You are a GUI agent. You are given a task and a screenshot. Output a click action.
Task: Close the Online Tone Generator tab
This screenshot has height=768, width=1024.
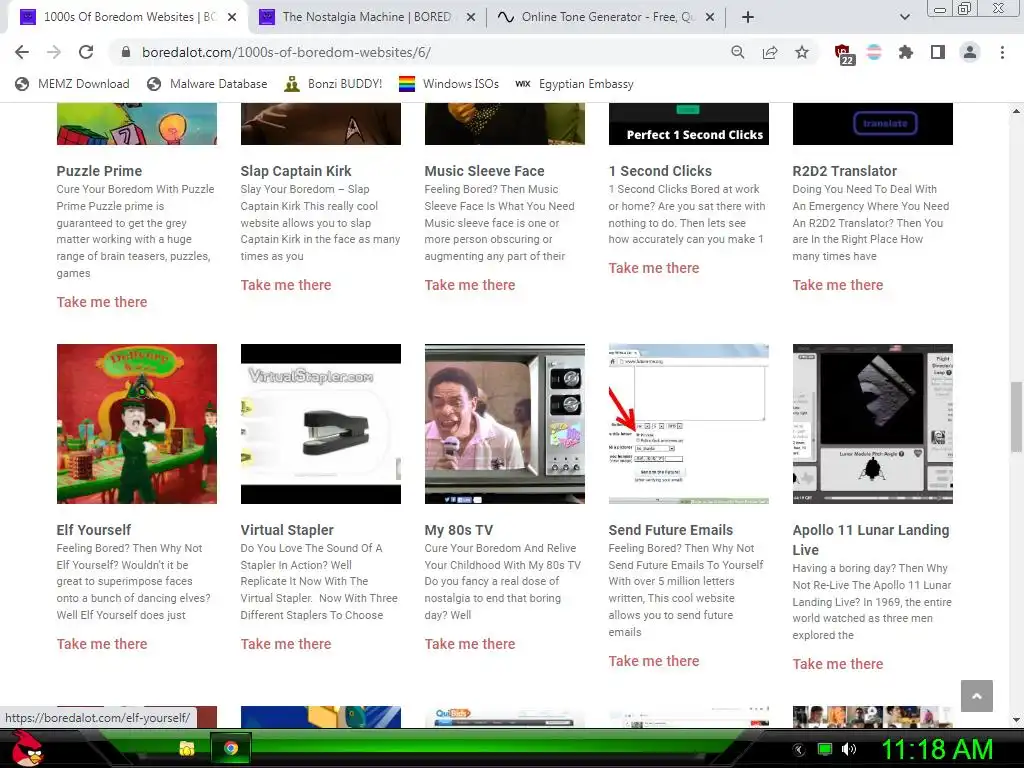[710, 17]
